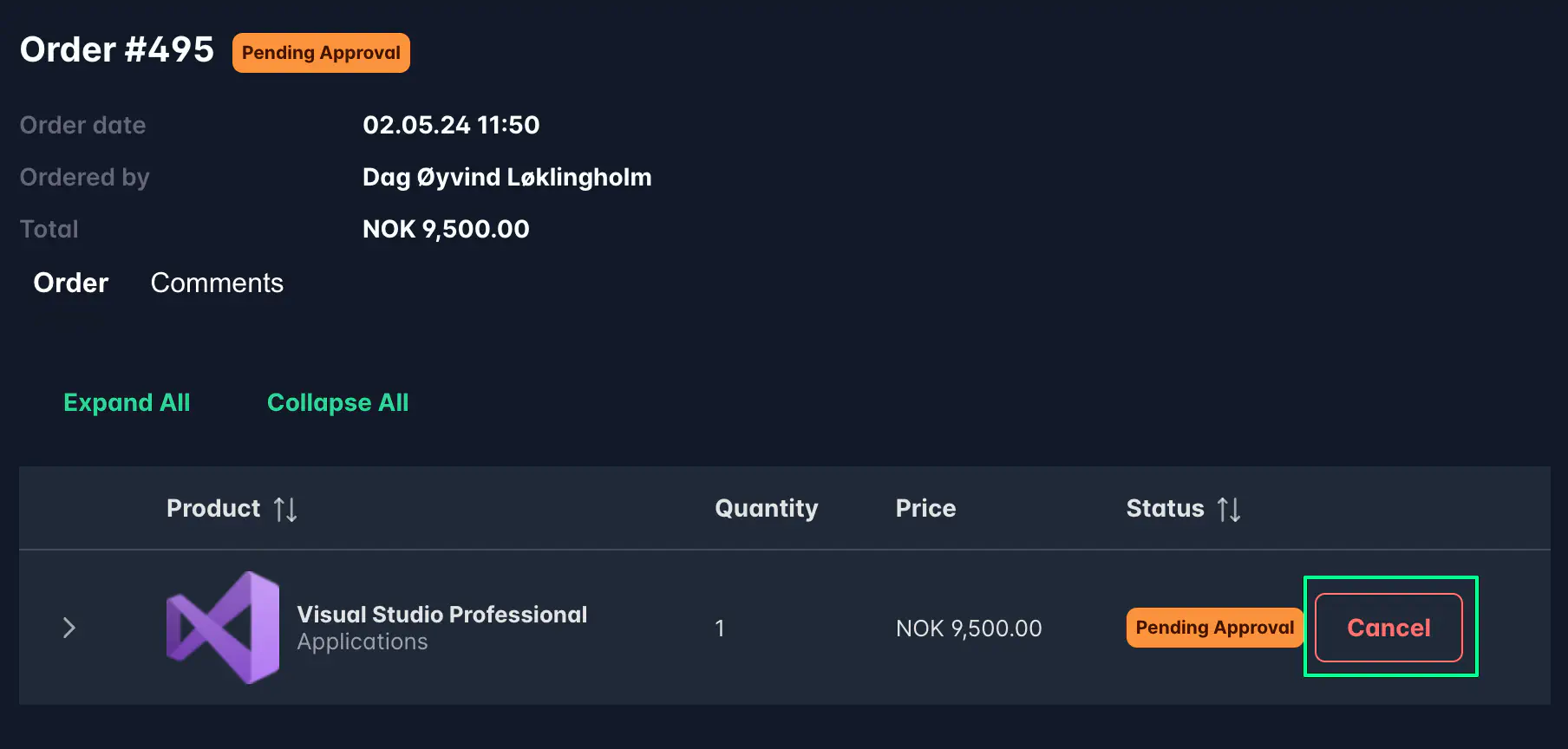1568x749 pixels.
Task: Click the Applications category text
Action: 363,642
